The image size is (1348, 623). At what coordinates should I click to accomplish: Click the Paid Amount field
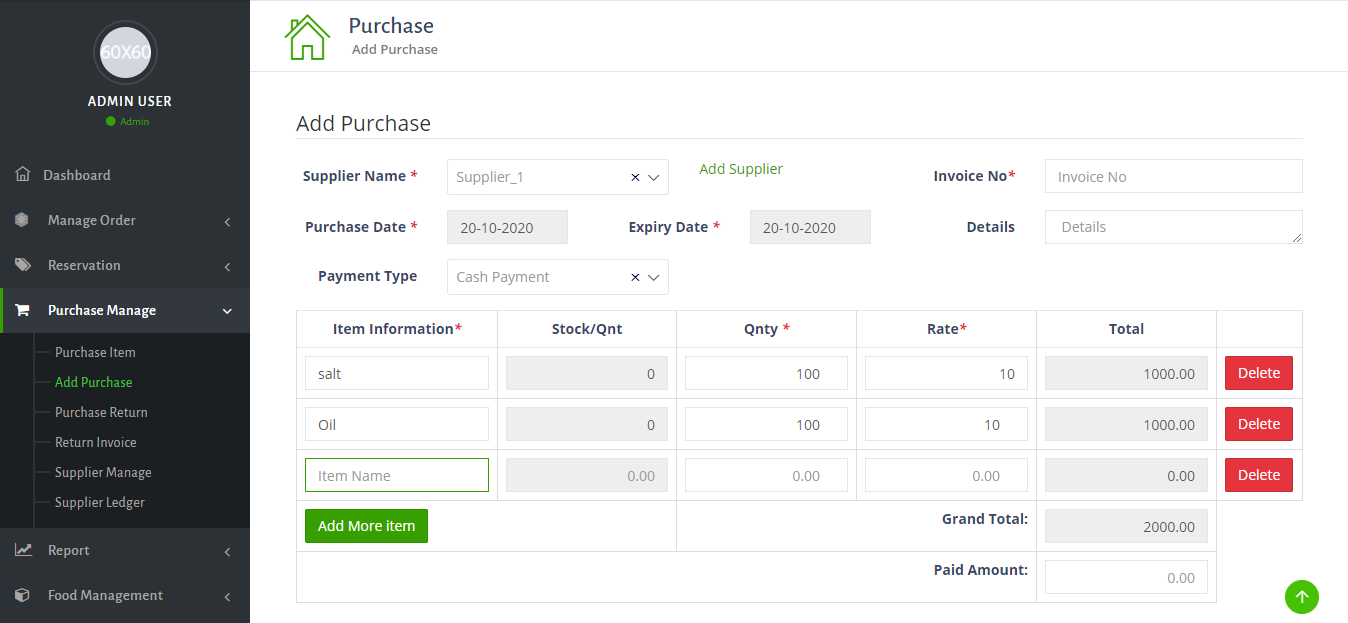(x=1126, y=577)
